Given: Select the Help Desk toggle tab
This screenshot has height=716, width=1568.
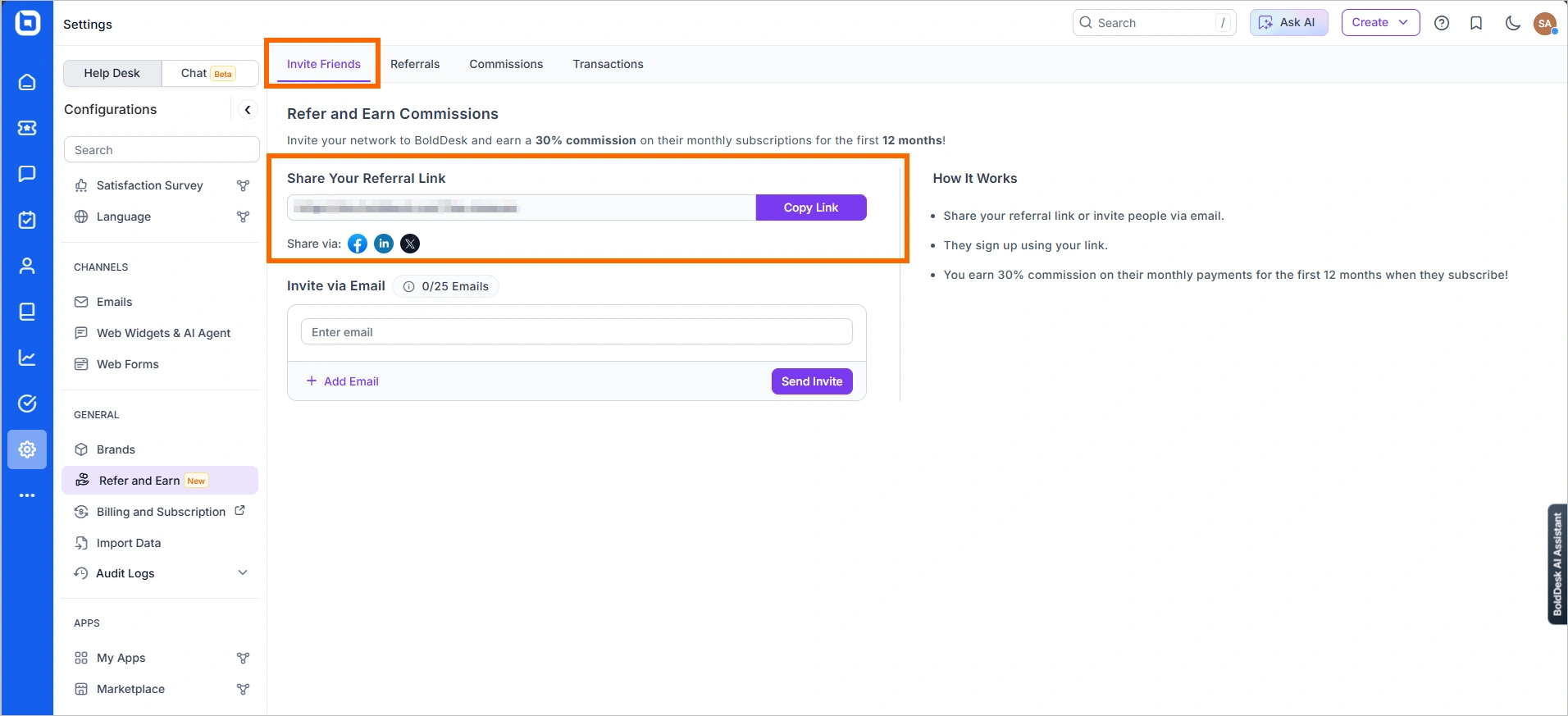Looking at the screenshot, I should 112,73.
